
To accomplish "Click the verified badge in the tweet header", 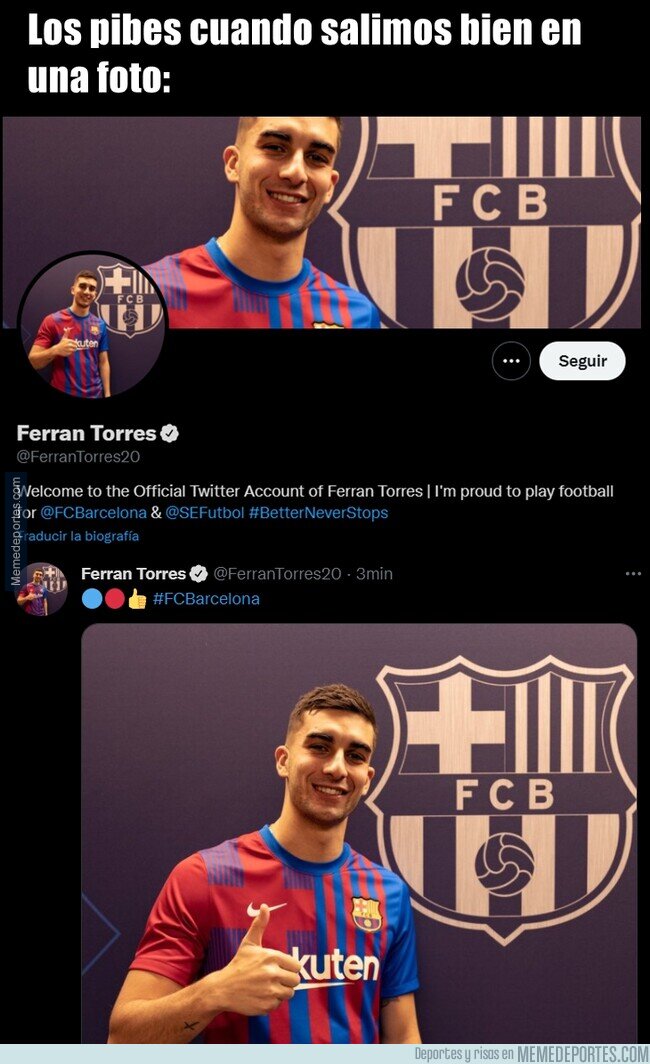I will [199, 573].
